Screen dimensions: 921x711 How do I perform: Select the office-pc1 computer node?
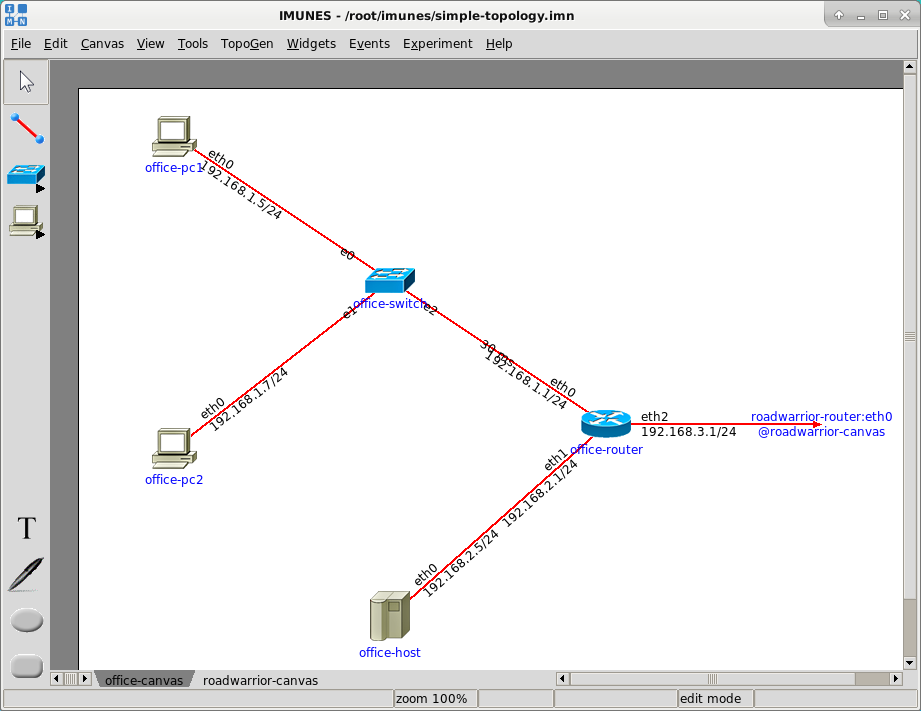coord(174,136)
